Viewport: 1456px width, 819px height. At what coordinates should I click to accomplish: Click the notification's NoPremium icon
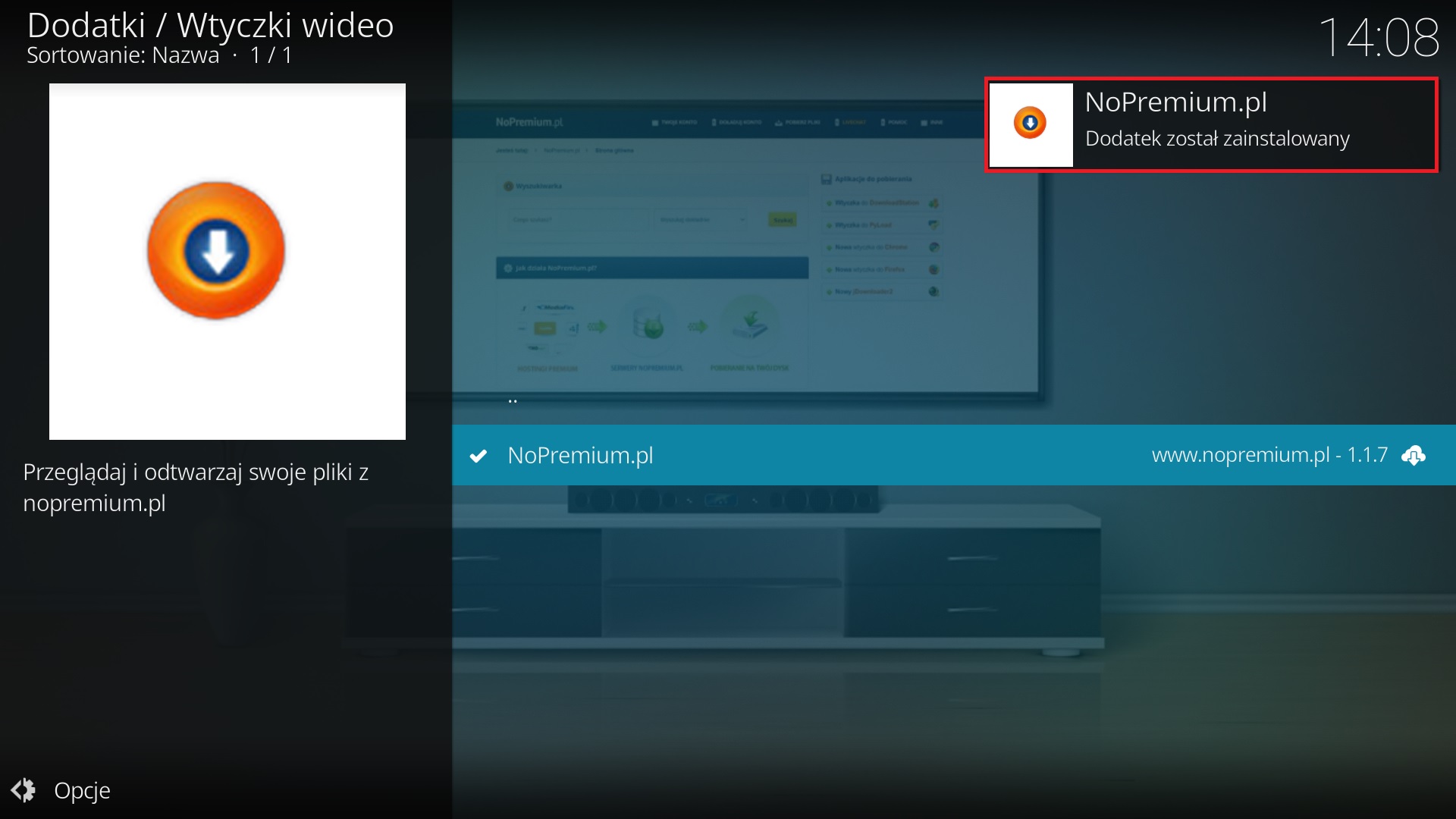pos(1031,124)
